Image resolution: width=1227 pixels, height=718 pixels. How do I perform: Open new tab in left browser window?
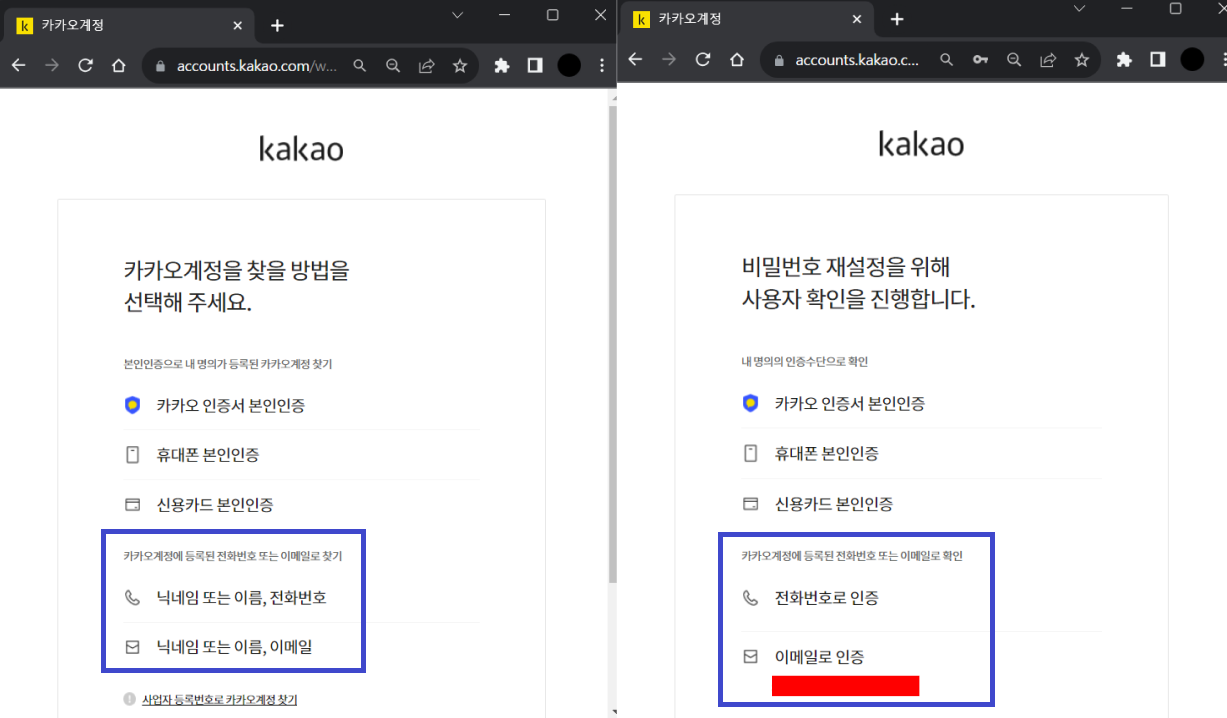(278, 25)
